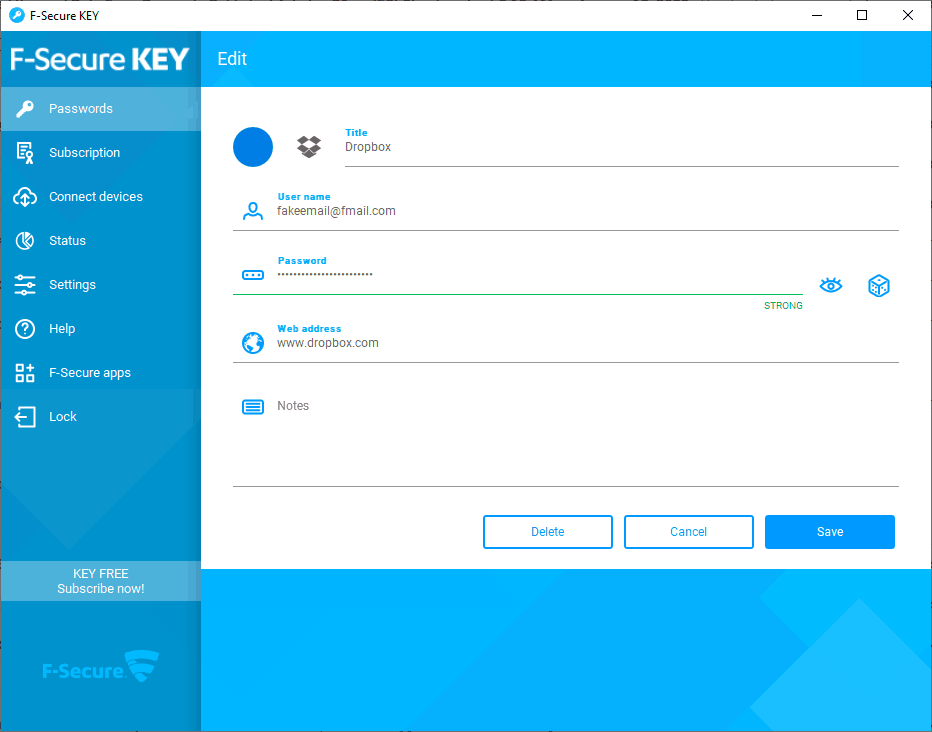
Task: Click the F-Secure KEY title bar icon
Action: coord(17,15)
